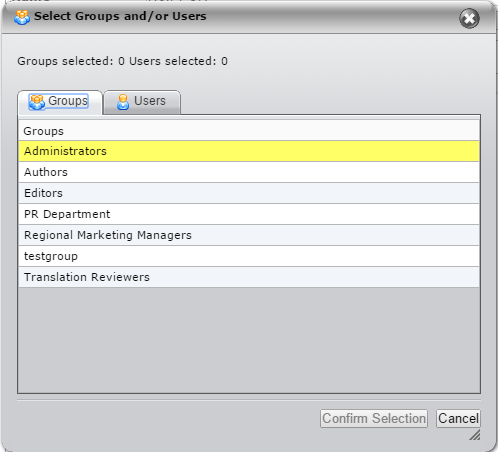The height and width of the screenshot is (452, 498).
Task: Switch to the Groups tab
Action: coord(60,102)
